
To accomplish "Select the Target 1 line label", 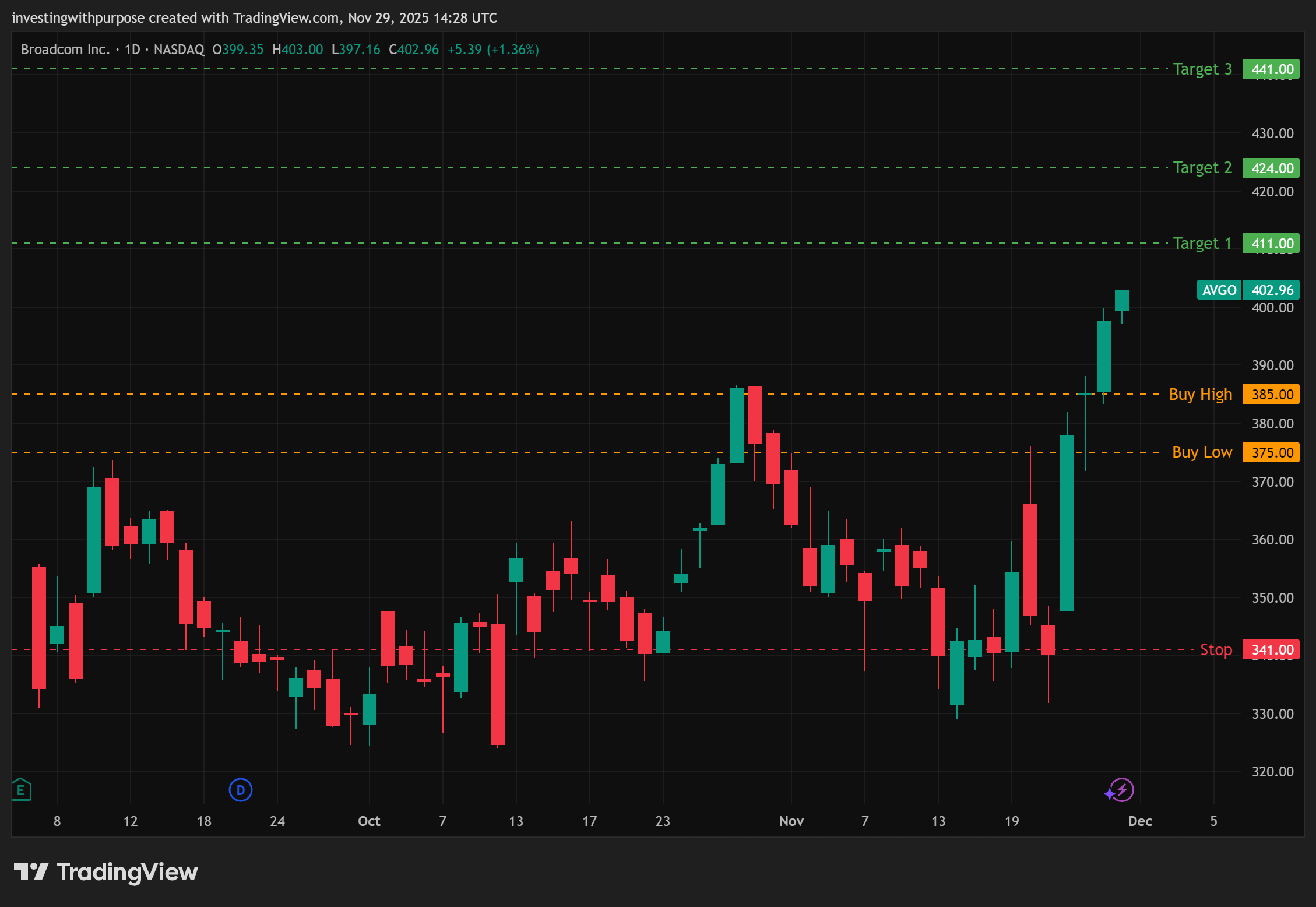I will click(x=1202, y=243).
